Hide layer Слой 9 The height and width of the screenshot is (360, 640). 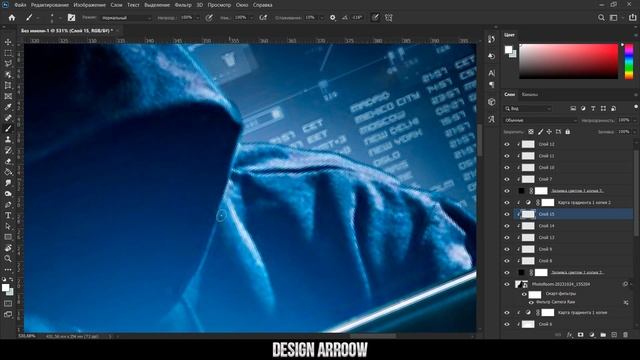point(507,249)
